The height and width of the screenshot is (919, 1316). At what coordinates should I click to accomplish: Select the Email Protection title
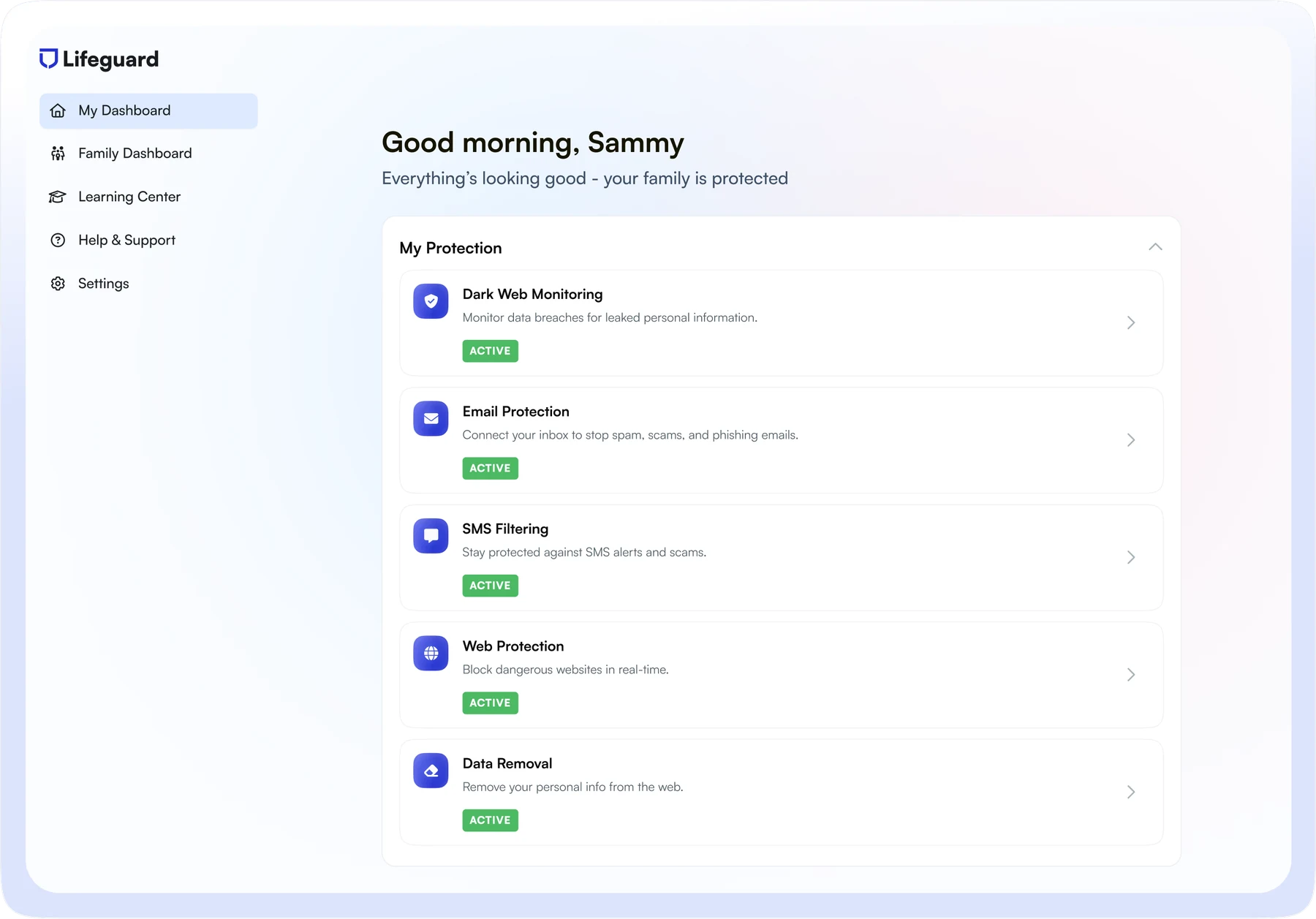(x=515, y=412)
